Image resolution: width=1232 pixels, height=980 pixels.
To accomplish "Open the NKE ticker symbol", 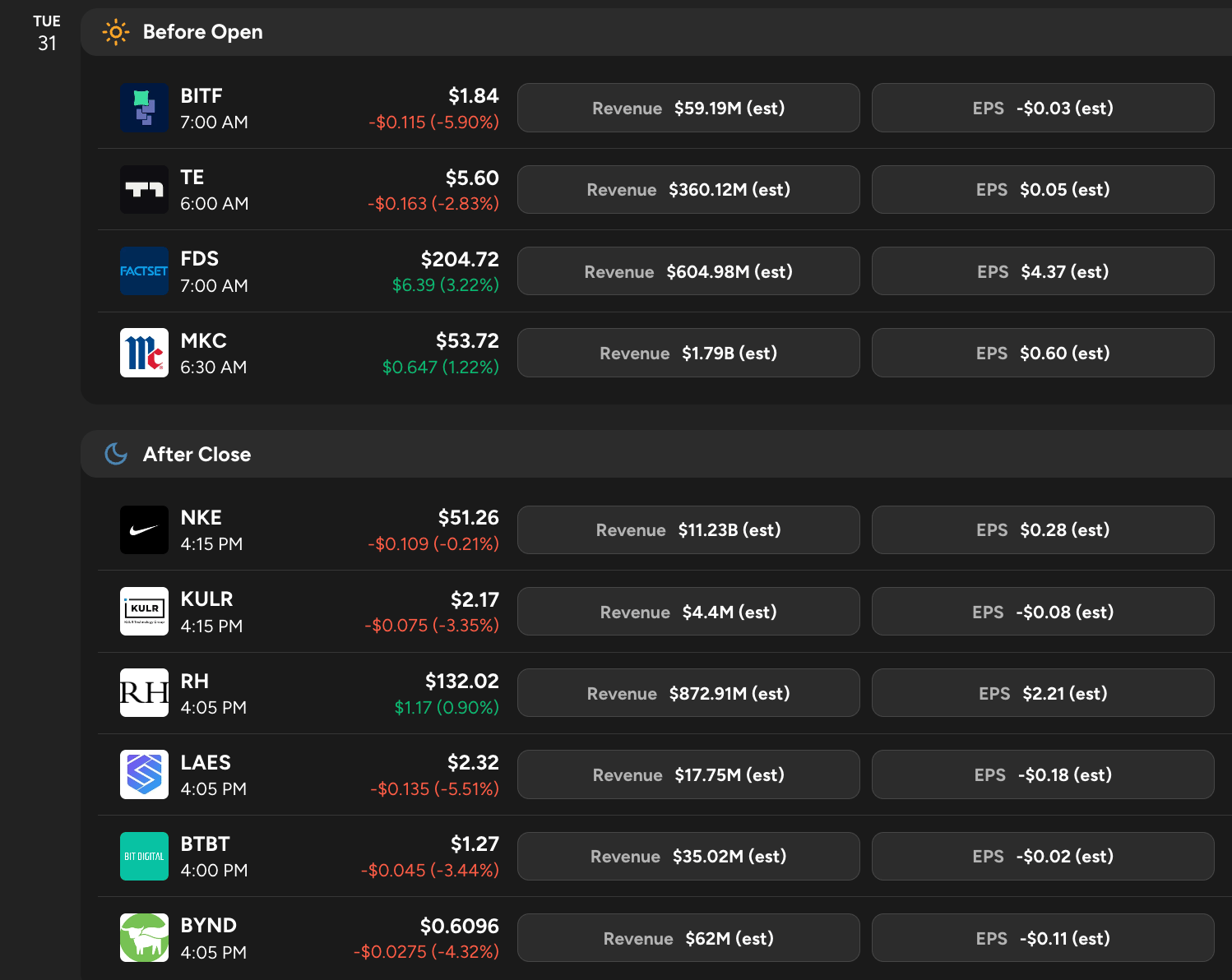I will 201,517.
